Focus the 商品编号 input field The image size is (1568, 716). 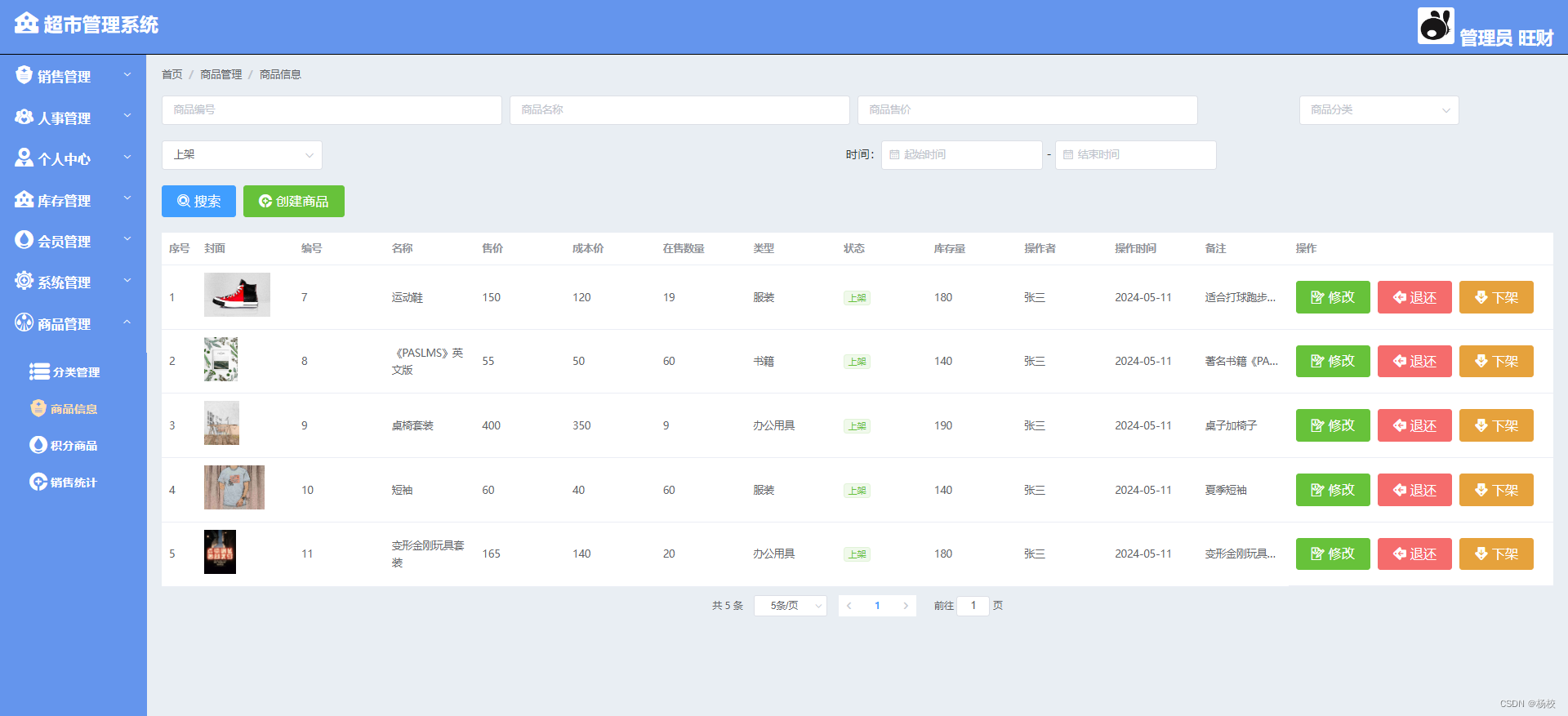click(332, 110)
